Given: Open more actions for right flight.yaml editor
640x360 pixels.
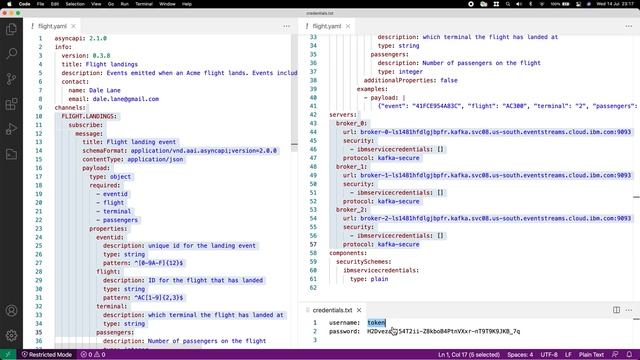Looking at the screenshot, I should (x=629, y=26).
